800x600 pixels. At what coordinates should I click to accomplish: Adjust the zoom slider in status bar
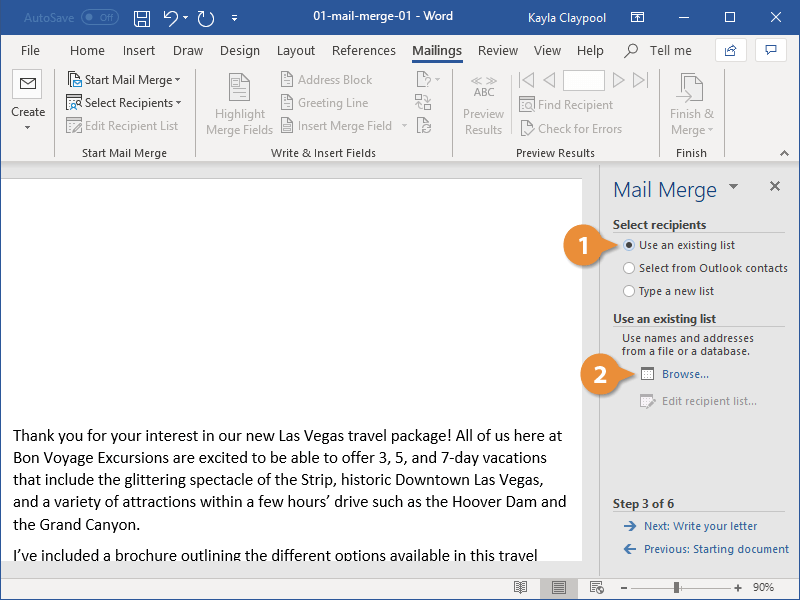pos(677,587)
